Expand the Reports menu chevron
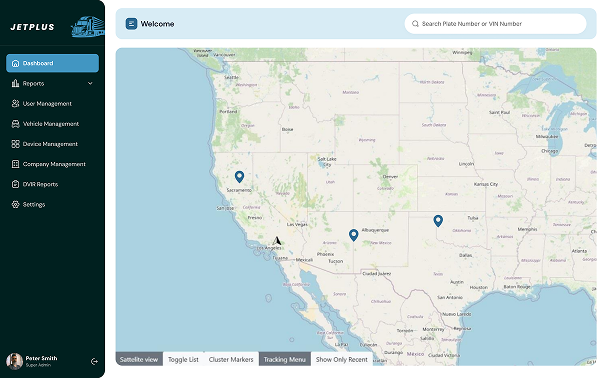 click(x=90, y=83)
